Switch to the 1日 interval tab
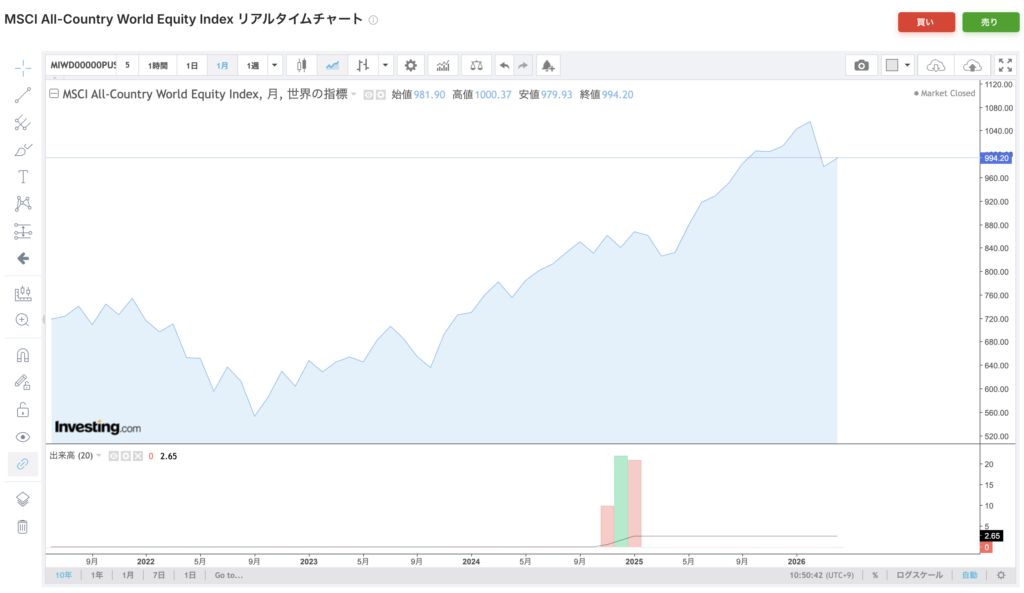 pos(192,65)
